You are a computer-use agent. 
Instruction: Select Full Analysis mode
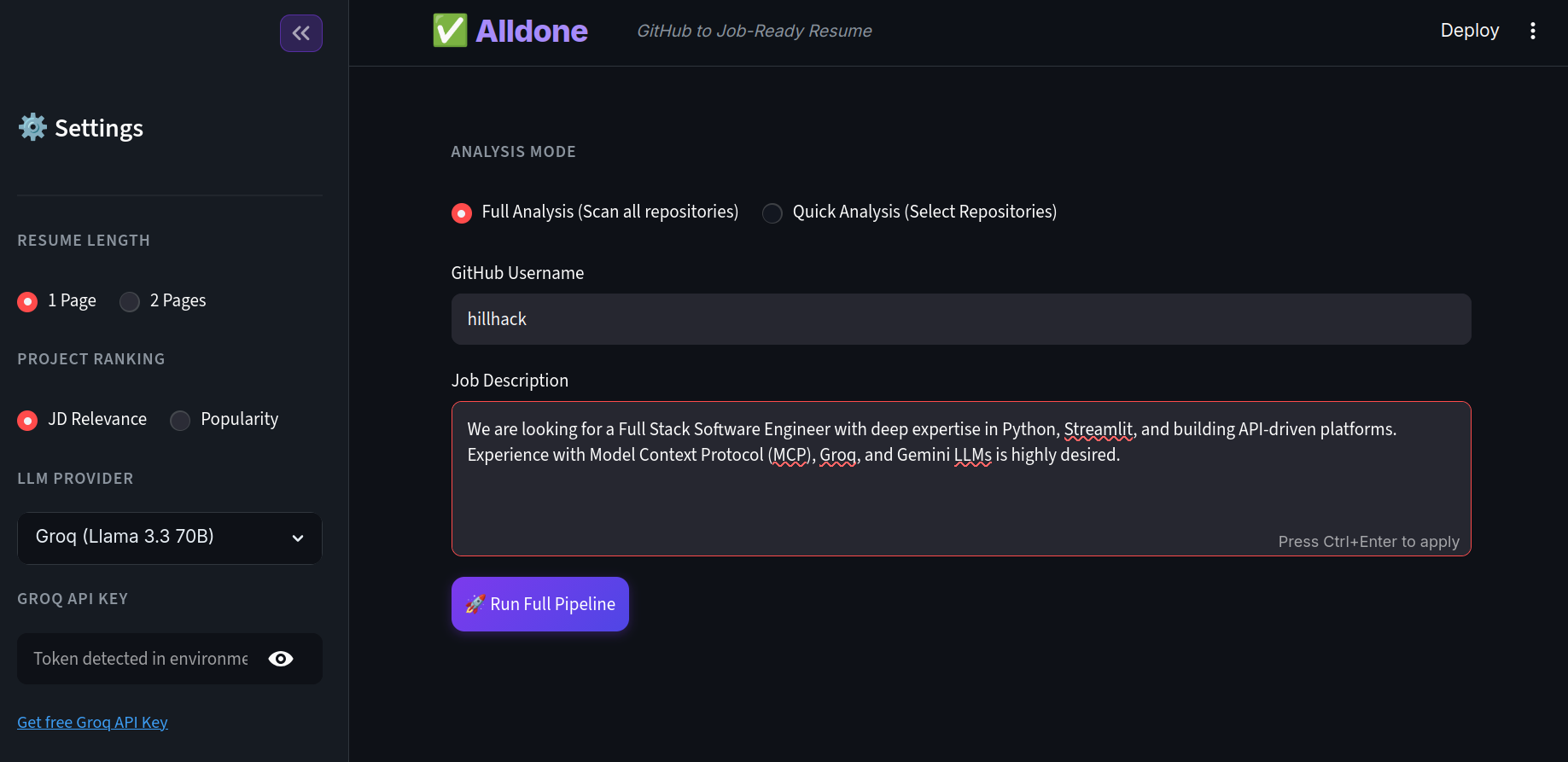(595, 212)
